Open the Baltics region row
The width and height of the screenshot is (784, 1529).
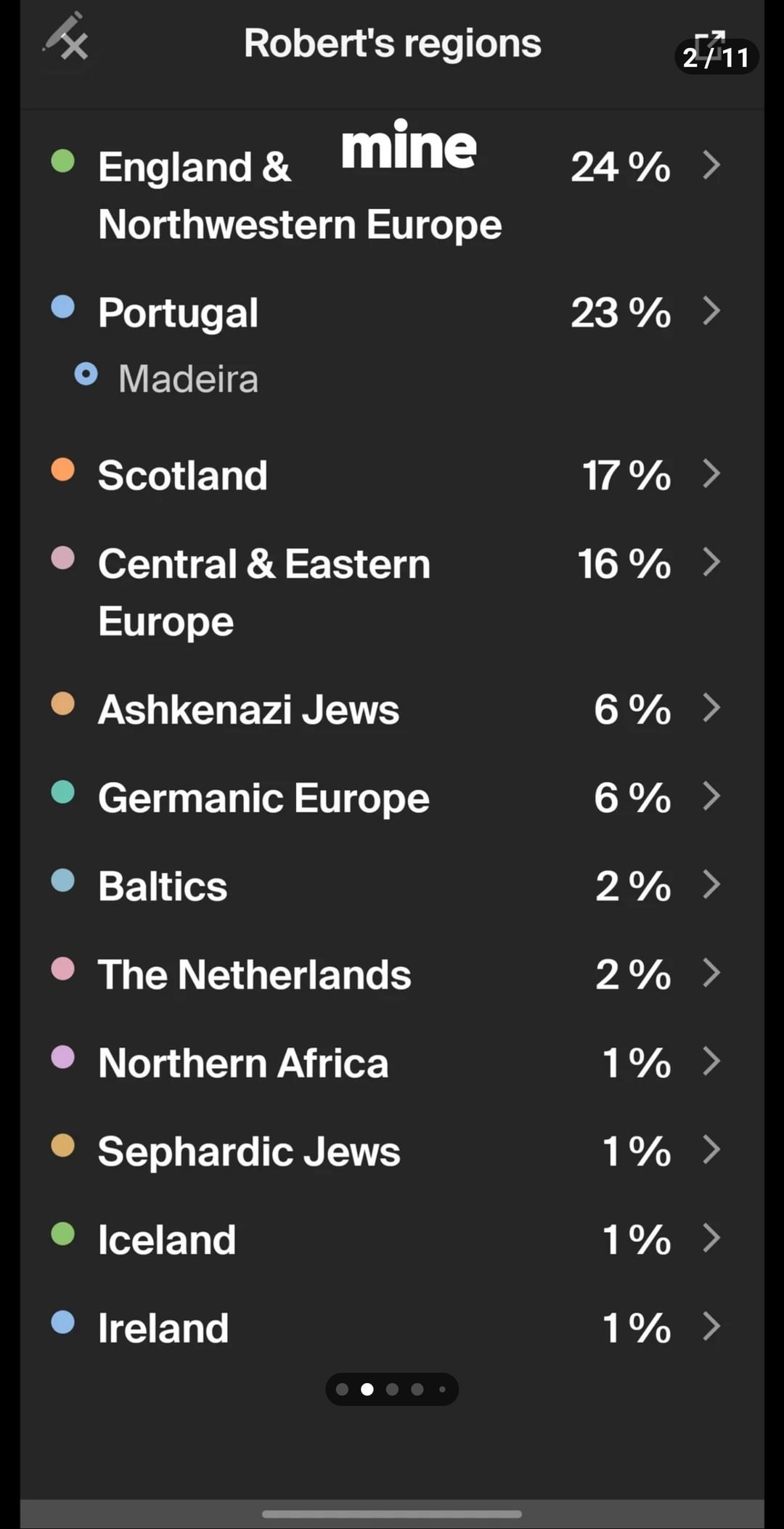392,885
